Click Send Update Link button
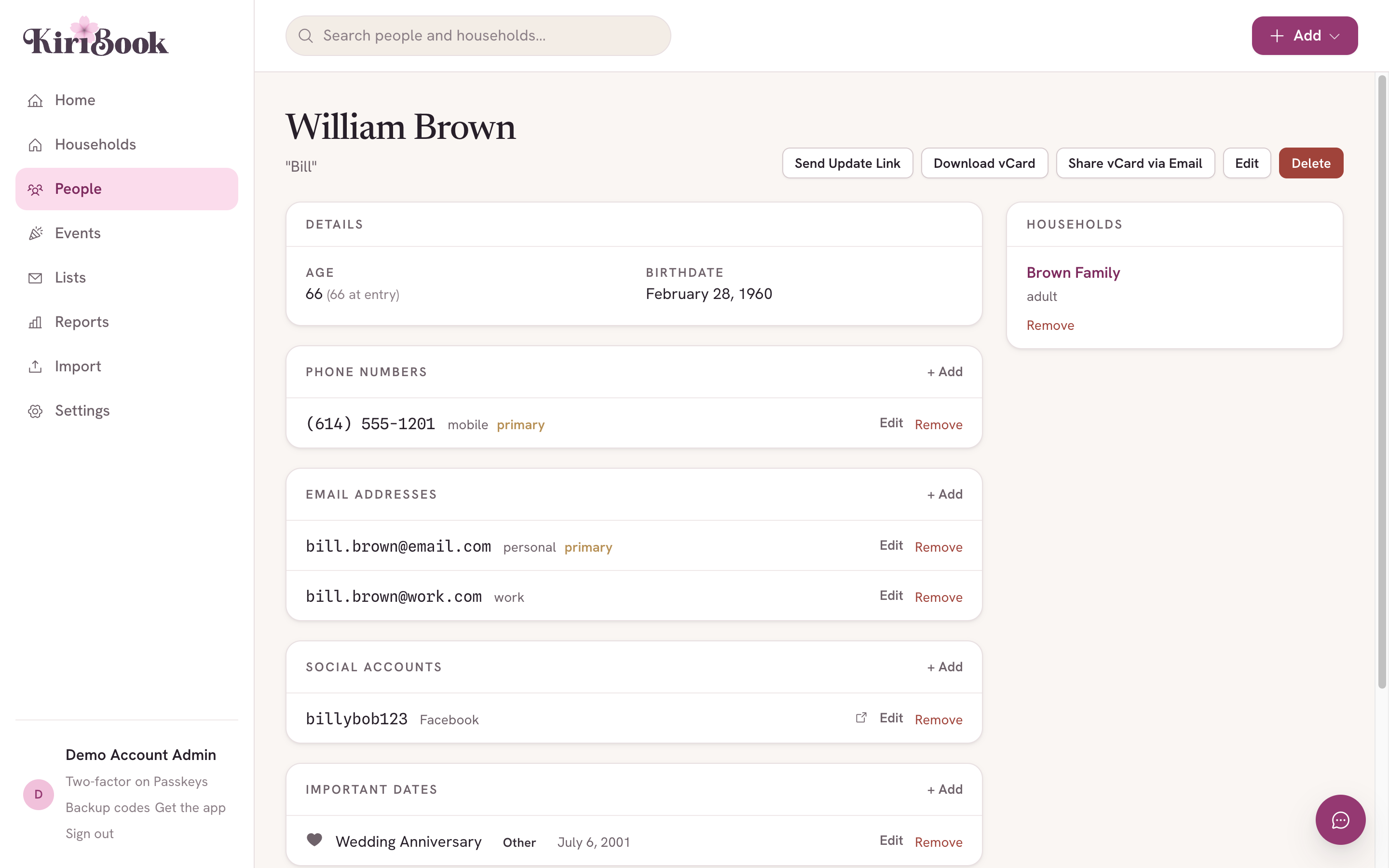 847,163
